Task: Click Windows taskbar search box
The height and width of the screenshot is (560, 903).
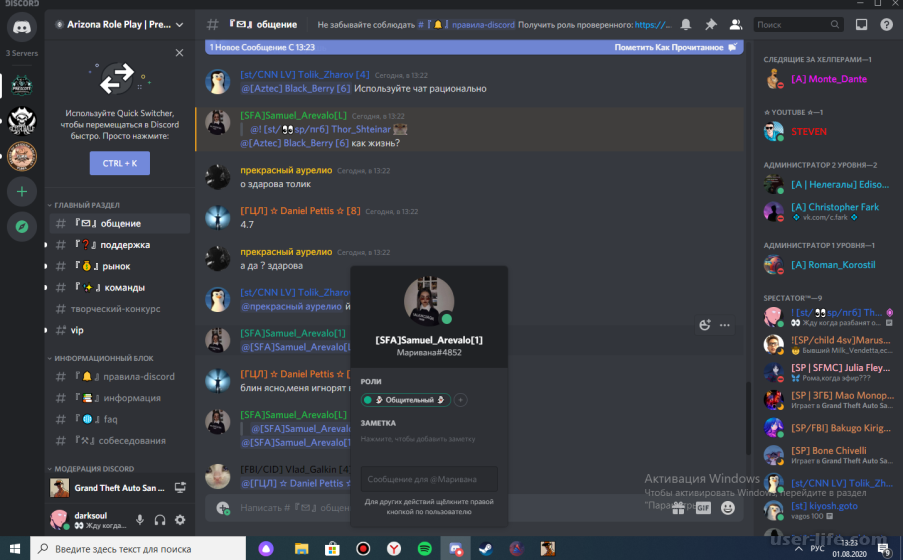Action: [x=138, y=548]
